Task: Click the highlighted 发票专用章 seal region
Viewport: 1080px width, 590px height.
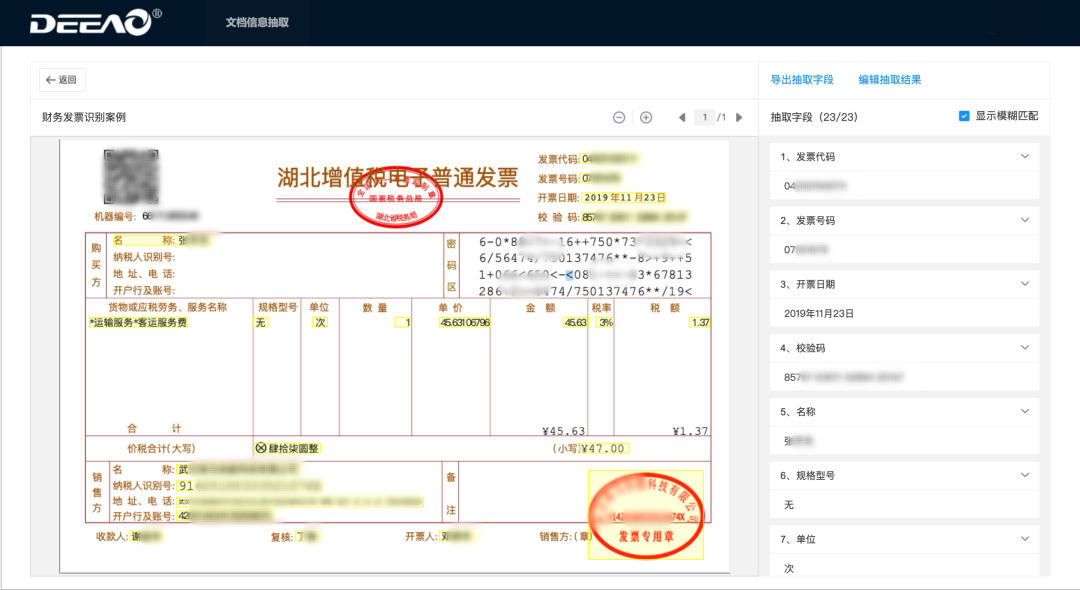Action: tap(645, 514)
